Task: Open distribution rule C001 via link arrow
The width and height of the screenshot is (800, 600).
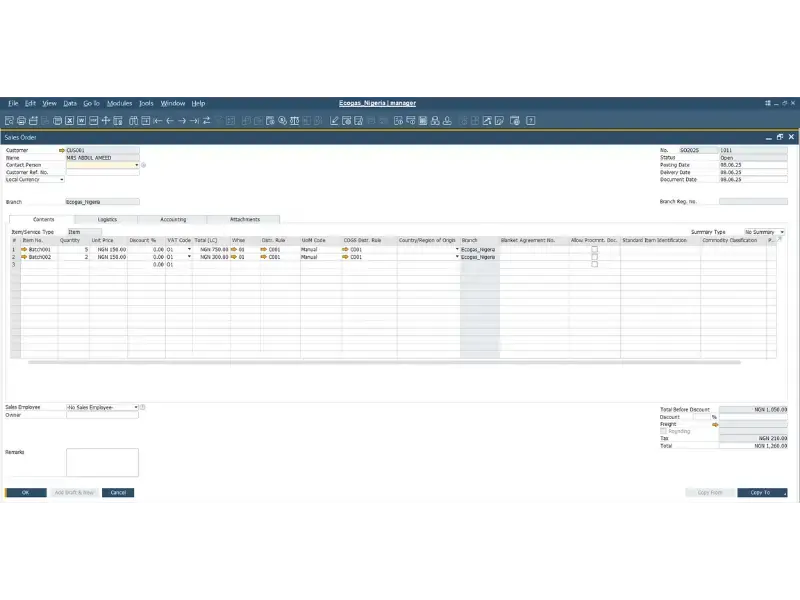Action: pyautogui.click(x=264, y=248)
